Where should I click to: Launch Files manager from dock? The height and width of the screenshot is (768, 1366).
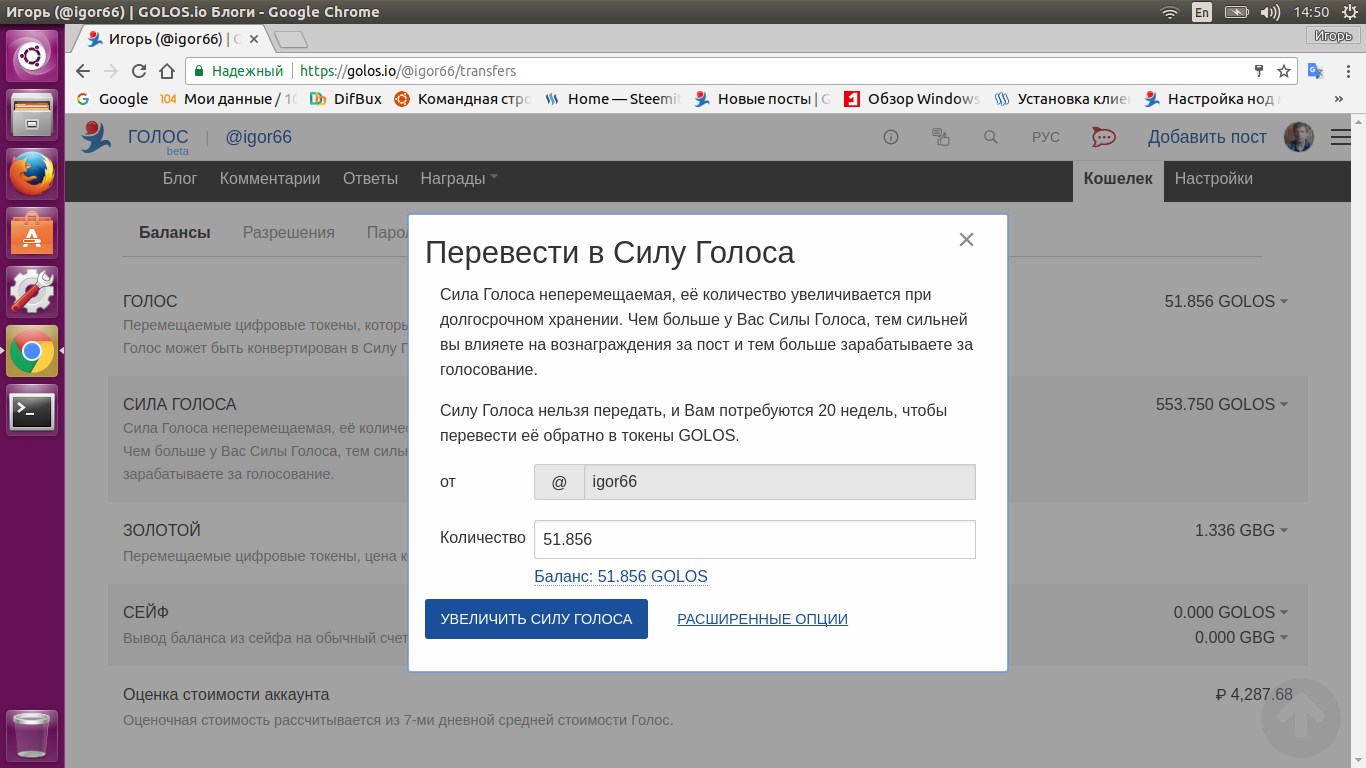click(x=32, y=115)
